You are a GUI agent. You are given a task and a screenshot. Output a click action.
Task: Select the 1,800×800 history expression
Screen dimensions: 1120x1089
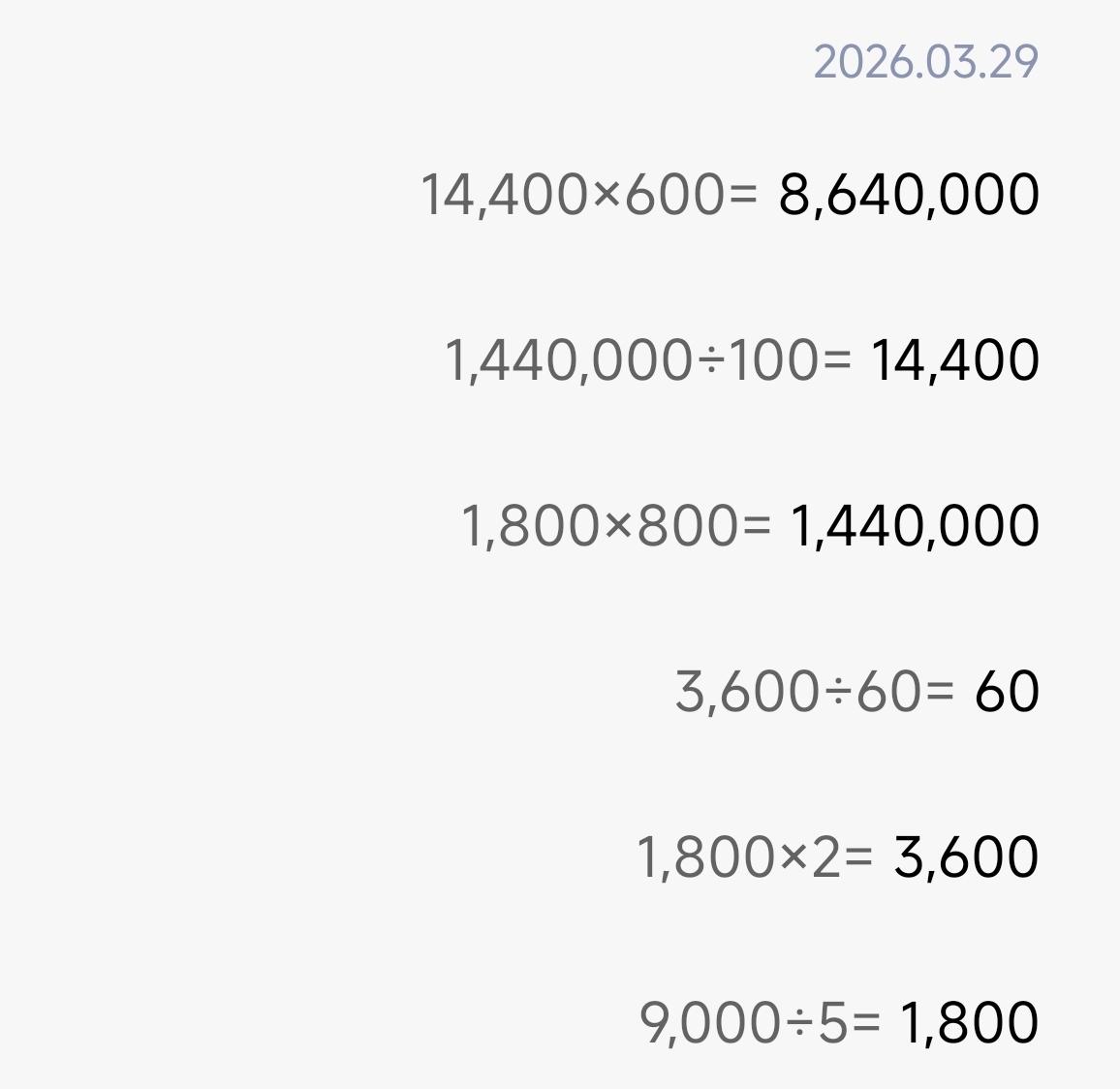[614, 526]
